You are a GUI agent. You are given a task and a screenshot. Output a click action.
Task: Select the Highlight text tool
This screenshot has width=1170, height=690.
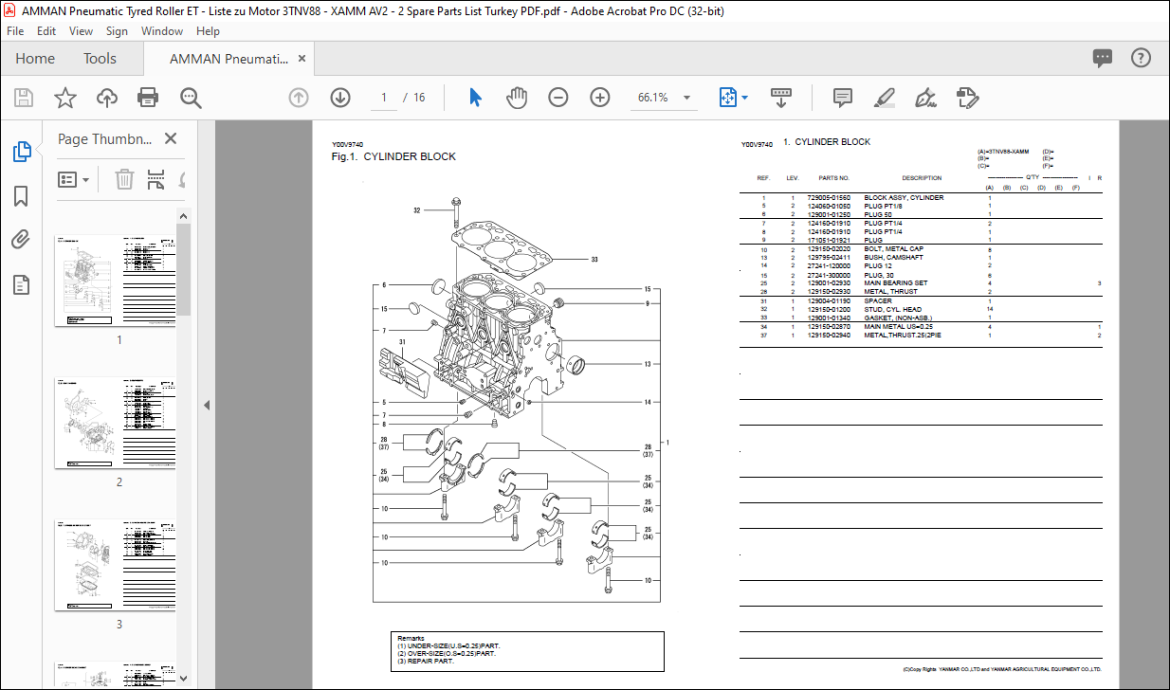[x=884, y=98]
